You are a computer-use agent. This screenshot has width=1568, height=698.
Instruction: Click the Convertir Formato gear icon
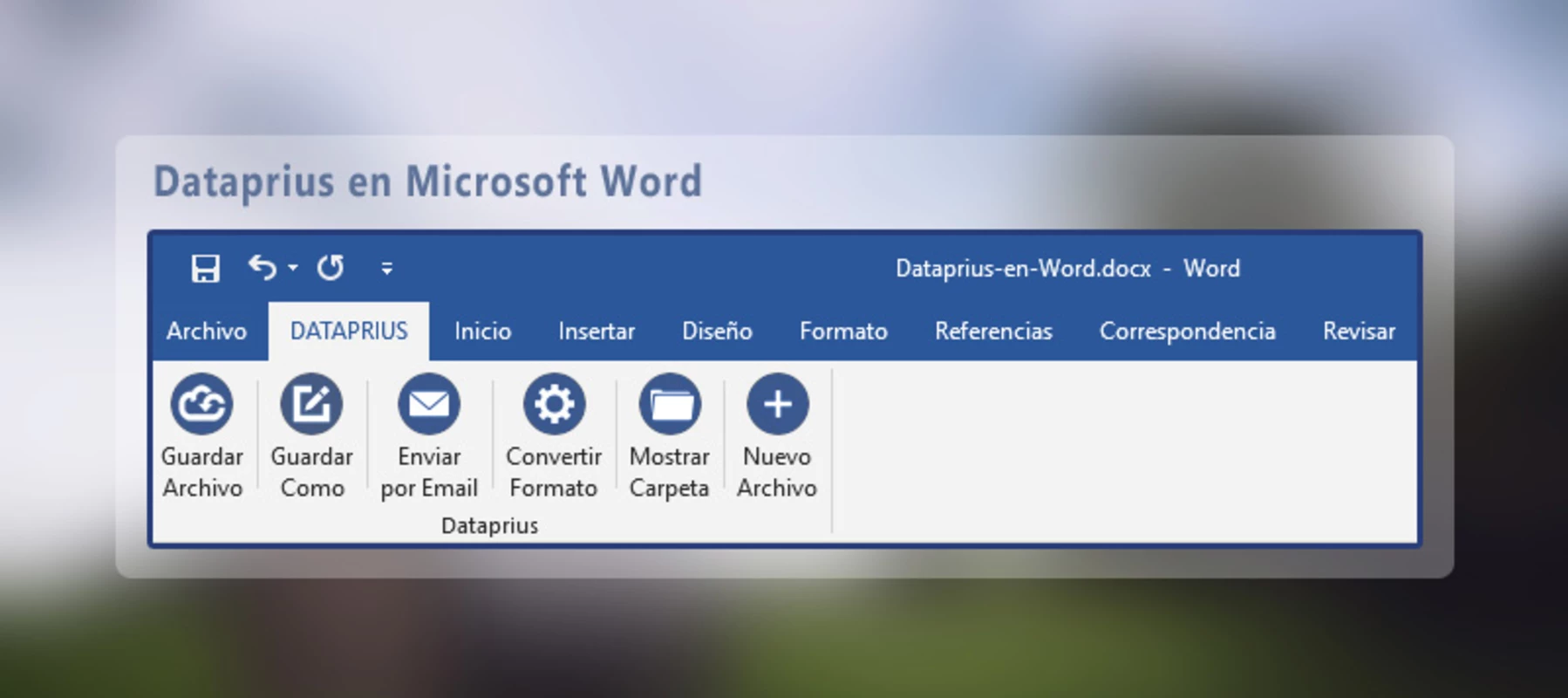pyautogui.click(x=554, y=404)
